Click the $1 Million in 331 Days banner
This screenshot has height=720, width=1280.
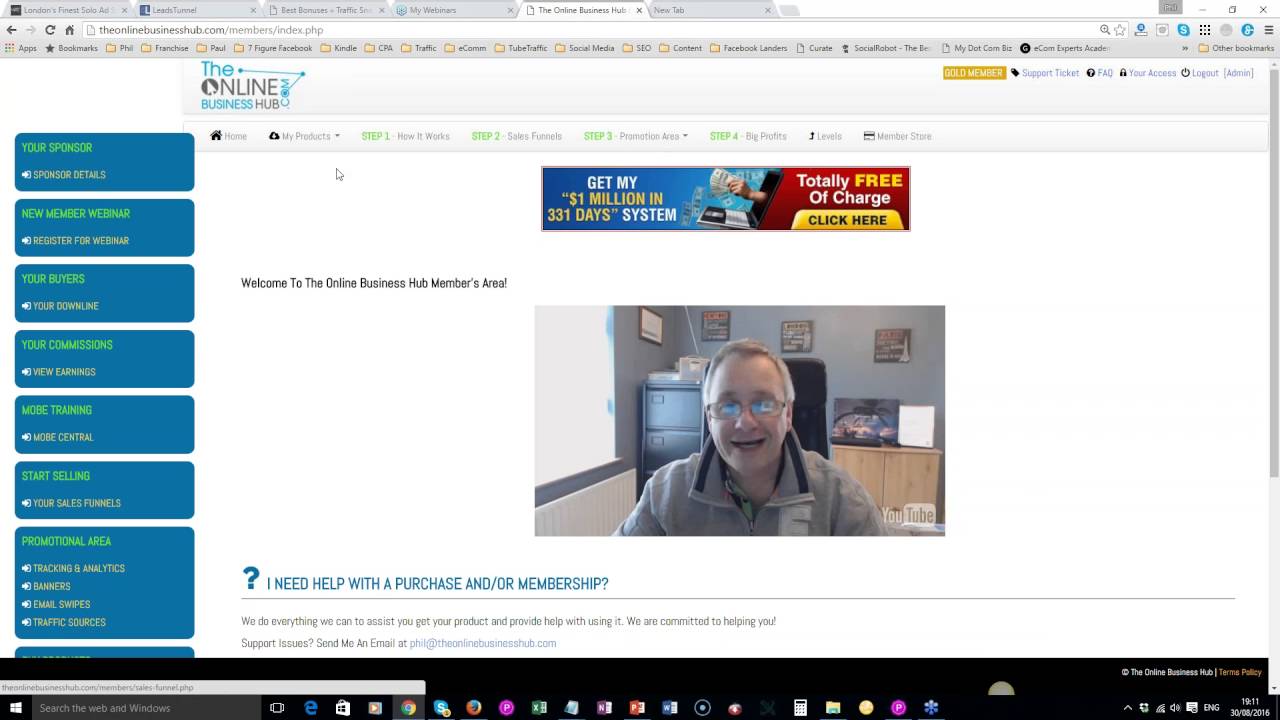point(726,199)
